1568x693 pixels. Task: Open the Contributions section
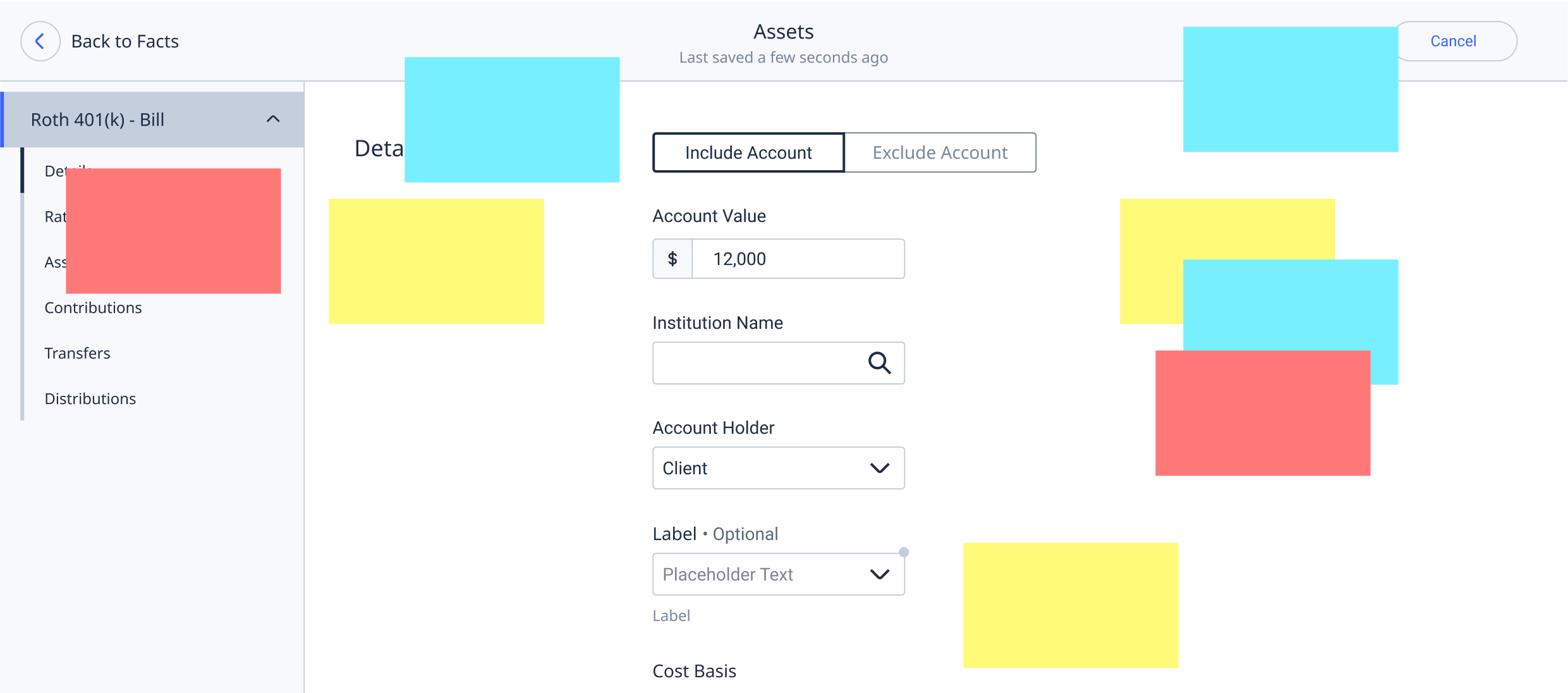point(93,308)
